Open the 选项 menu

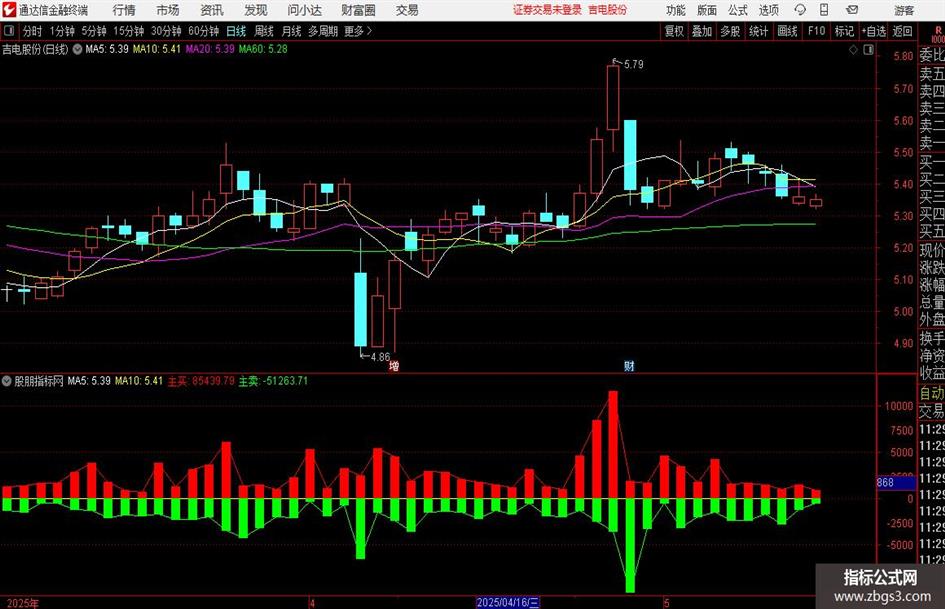pyautogui.click(x=768, y=10)
